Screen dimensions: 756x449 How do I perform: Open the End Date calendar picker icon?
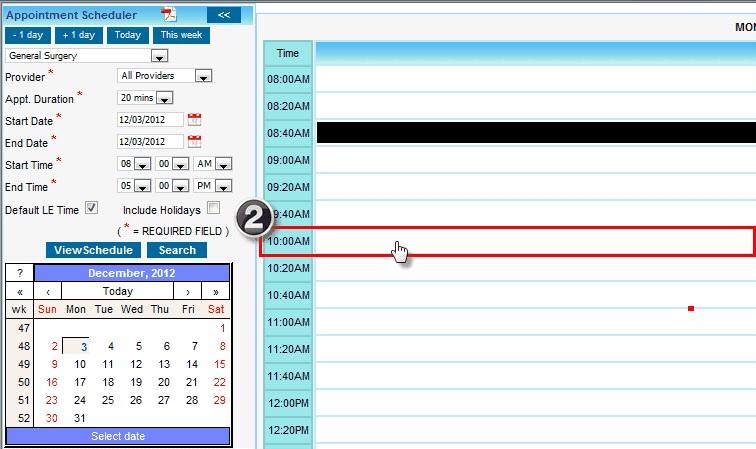[195, 141]
